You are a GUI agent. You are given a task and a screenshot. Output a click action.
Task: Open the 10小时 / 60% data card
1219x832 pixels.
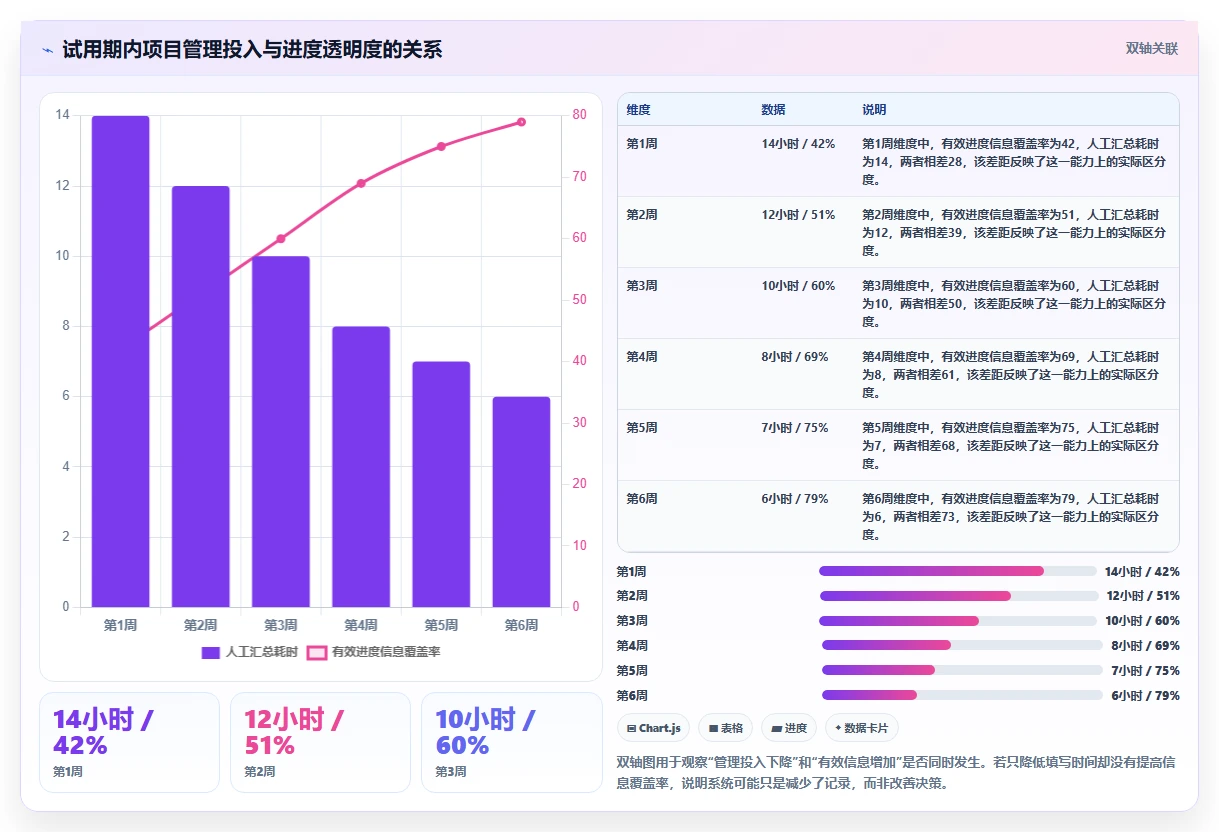pos(511,742)
